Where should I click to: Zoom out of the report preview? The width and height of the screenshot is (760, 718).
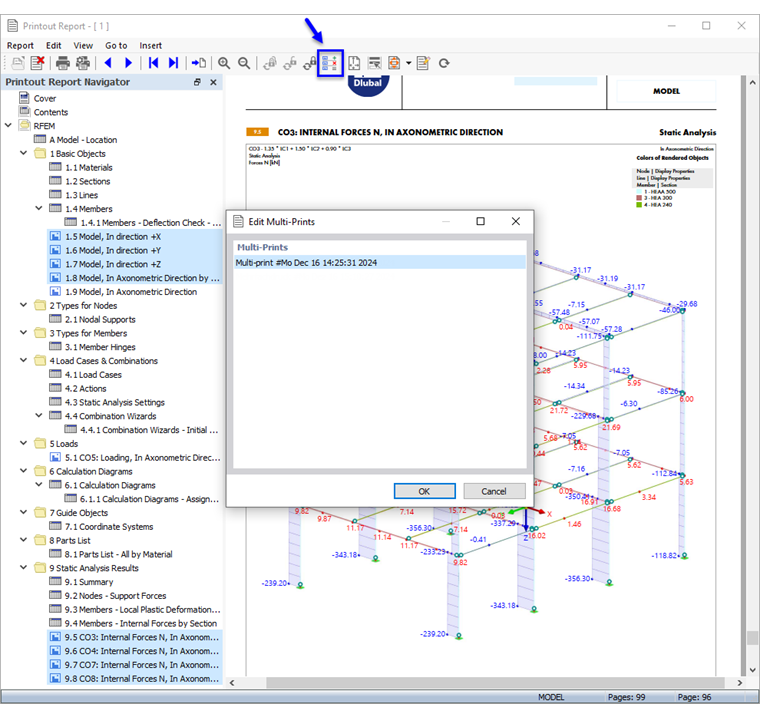(x=244, y=63)
